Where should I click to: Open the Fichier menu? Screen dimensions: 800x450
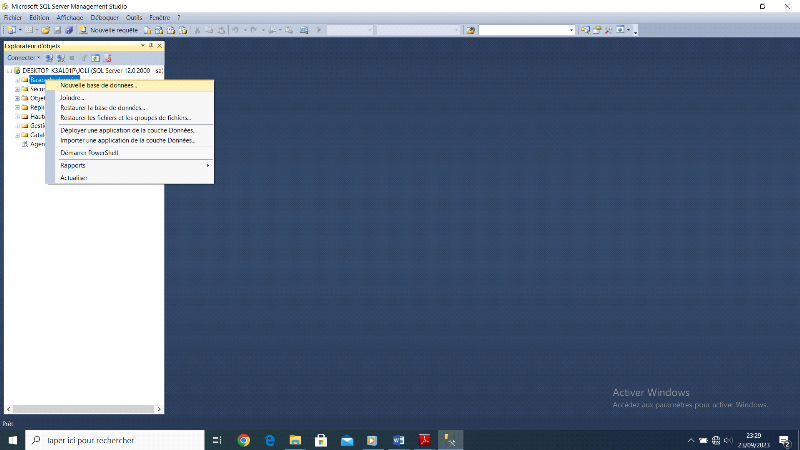[13, 17]
